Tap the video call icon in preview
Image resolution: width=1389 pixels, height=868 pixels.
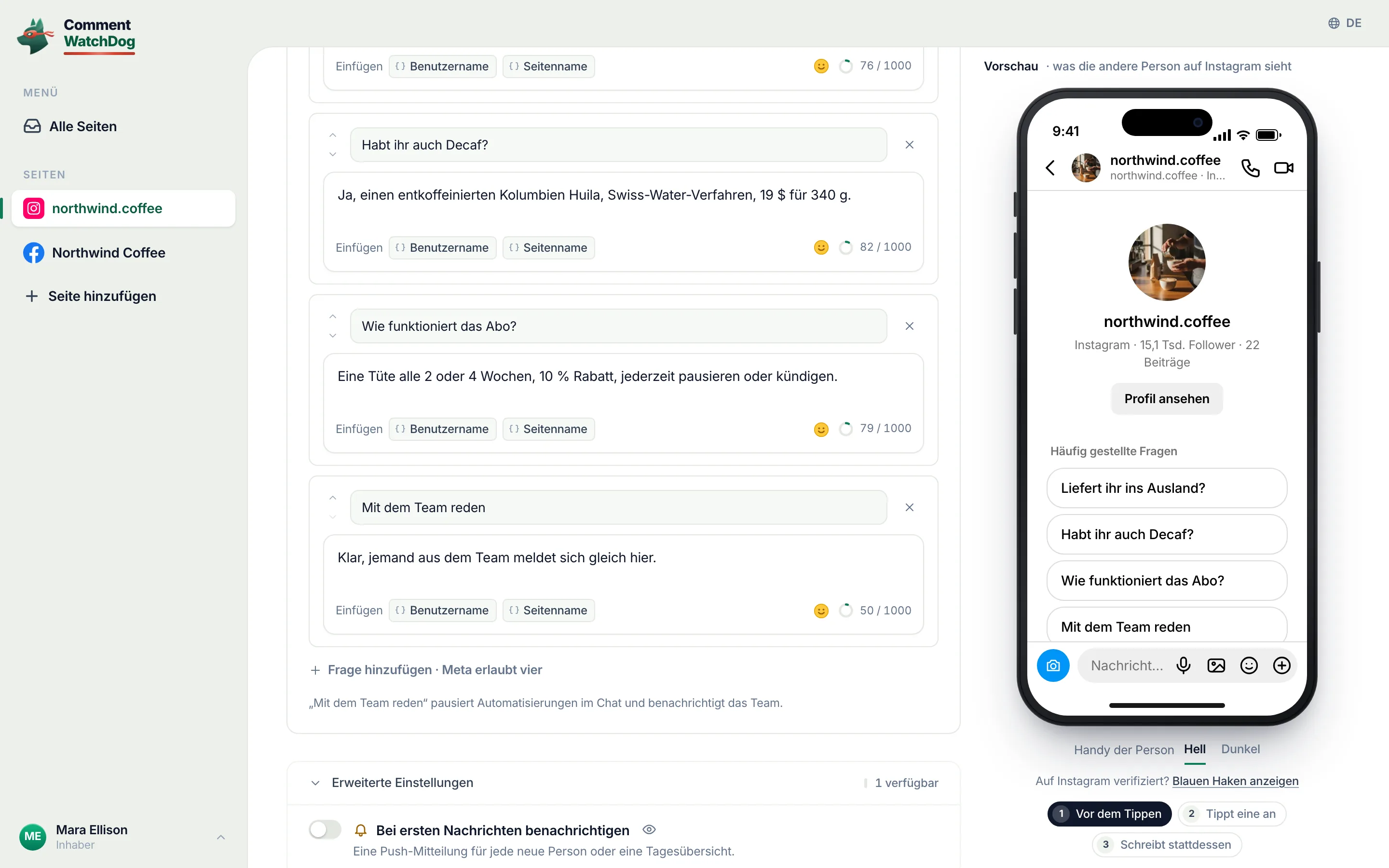[x=1283, y=168]
